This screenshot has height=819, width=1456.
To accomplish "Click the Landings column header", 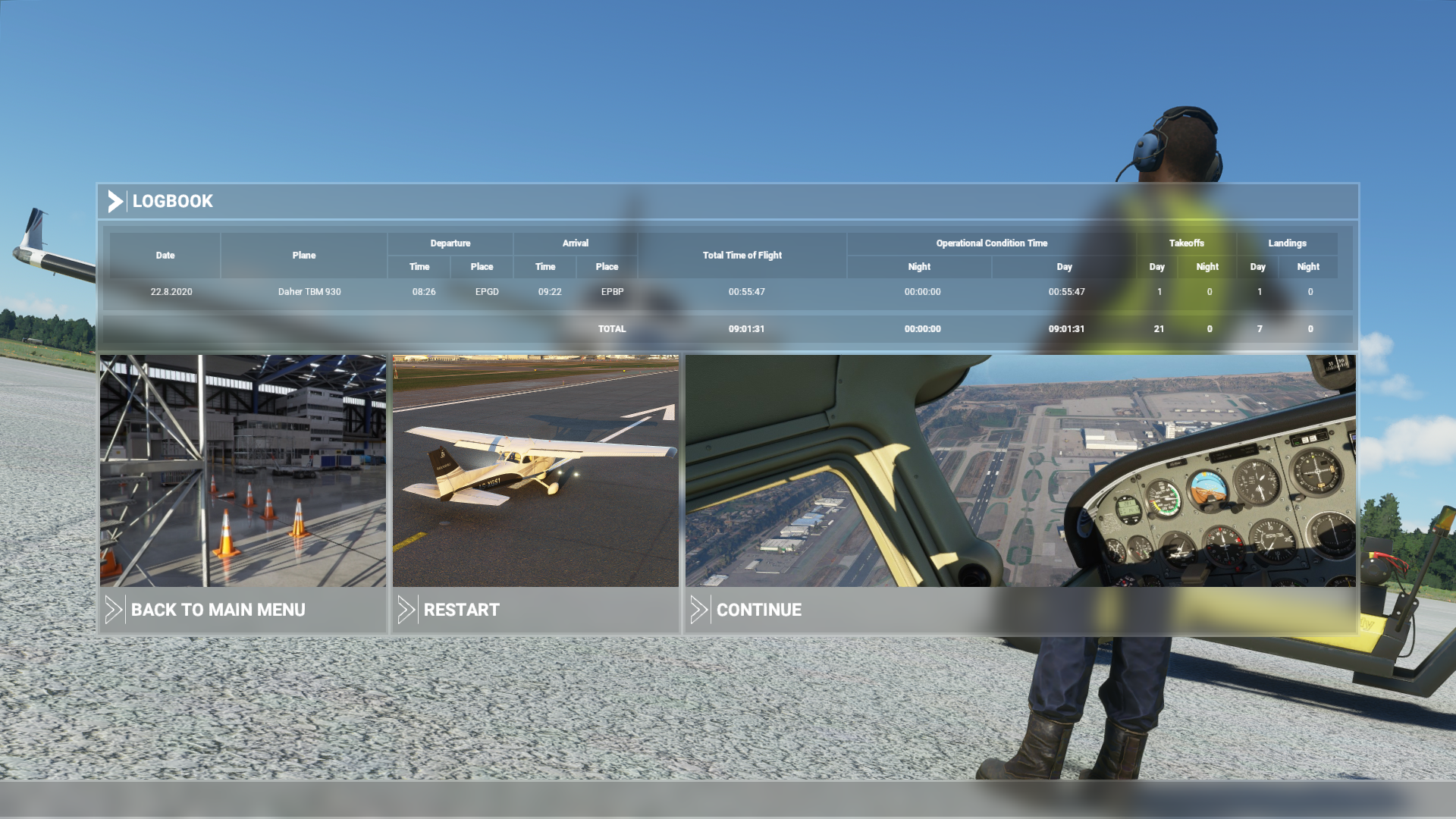I will point(1287,243).
